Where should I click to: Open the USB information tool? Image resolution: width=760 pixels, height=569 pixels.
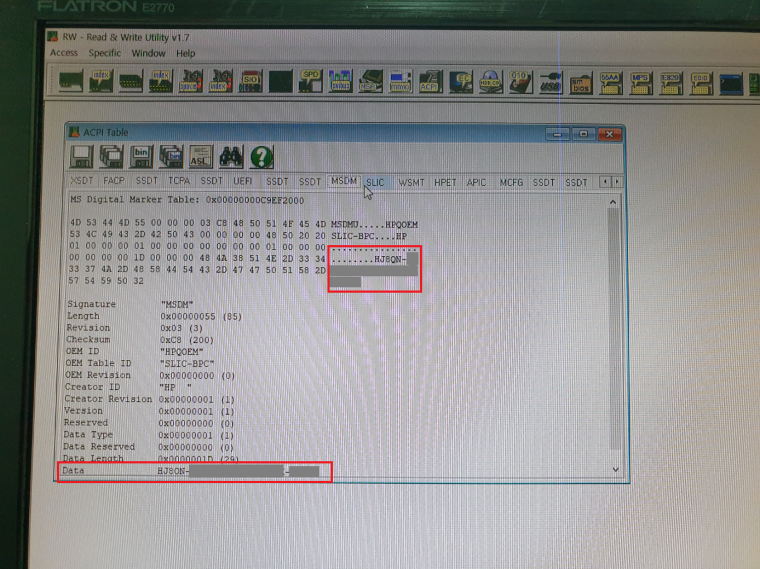(x=551, y=82)
